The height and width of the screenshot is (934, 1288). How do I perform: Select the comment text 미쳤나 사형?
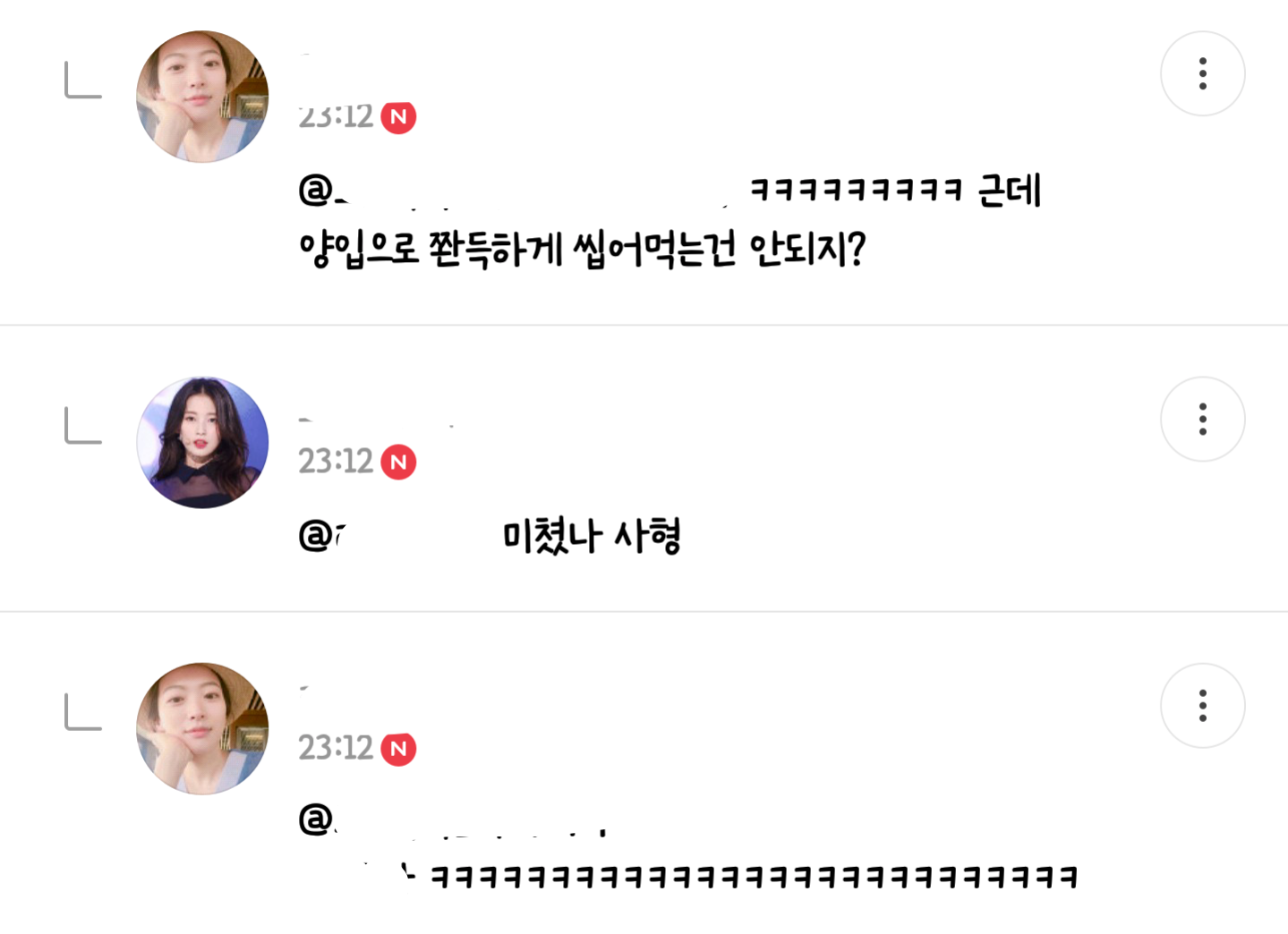(x=592, y=537)
